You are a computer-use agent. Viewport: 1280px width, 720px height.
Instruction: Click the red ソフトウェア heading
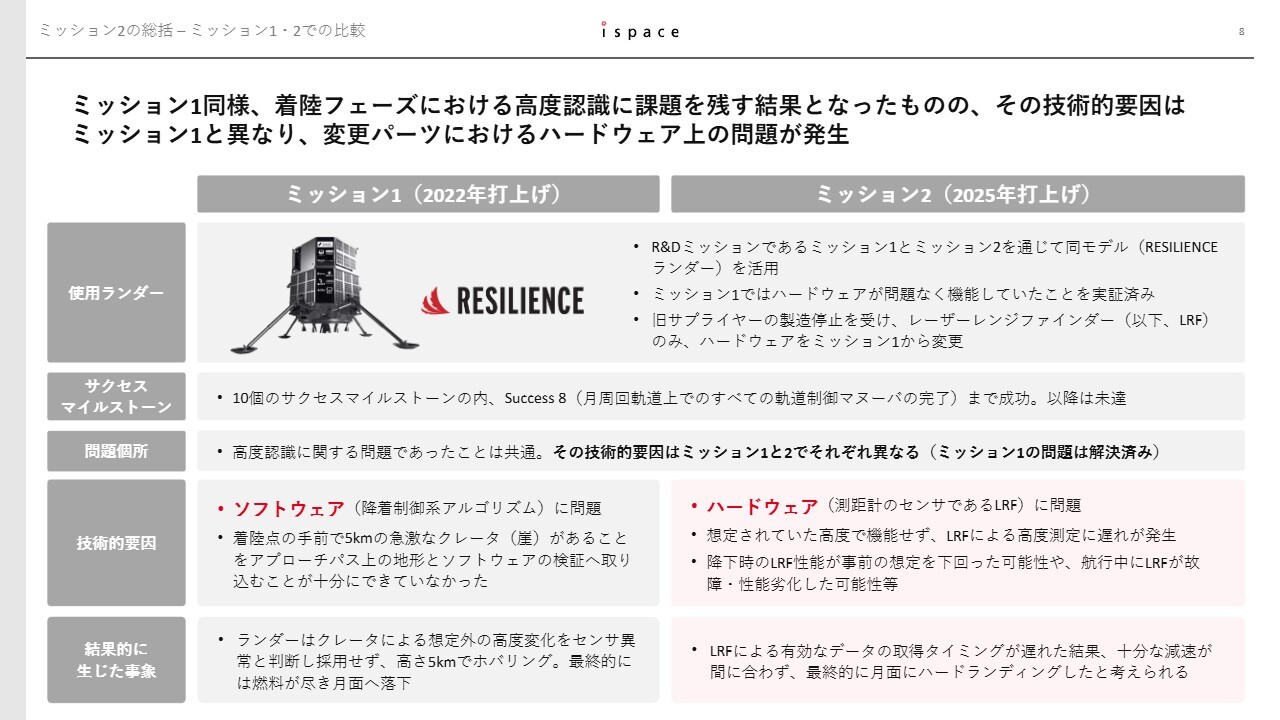(x=289, y=508)
